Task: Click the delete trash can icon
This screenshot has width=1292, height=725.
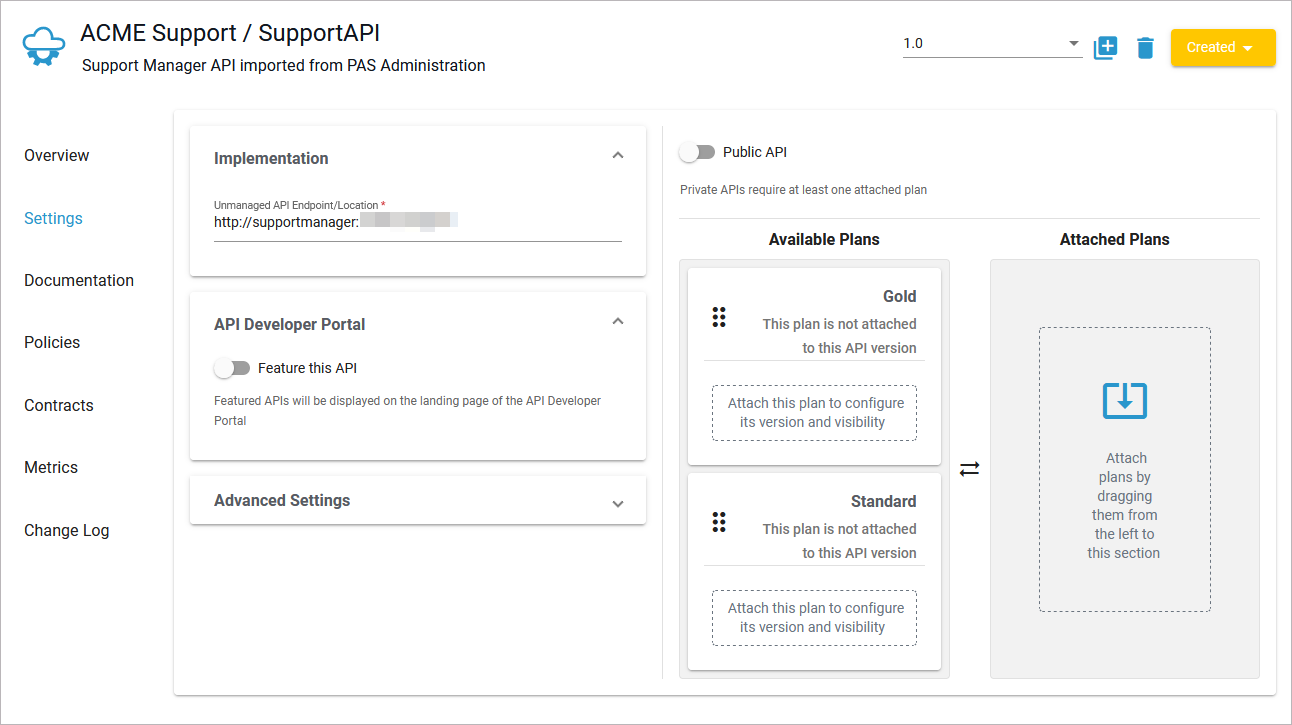Action: tap(1146, 47)
